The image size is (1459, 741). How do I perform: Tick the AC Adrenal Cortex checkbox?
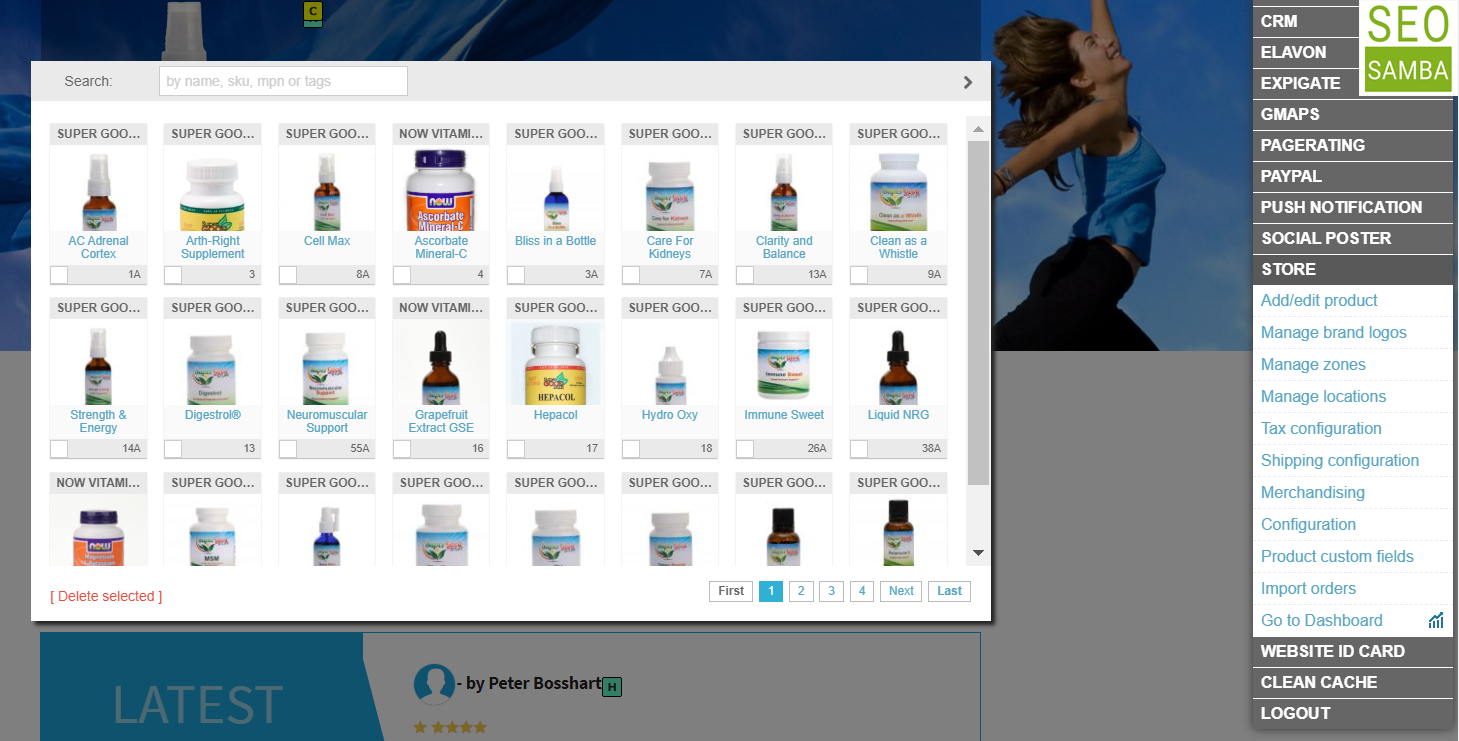pos(59,275)
